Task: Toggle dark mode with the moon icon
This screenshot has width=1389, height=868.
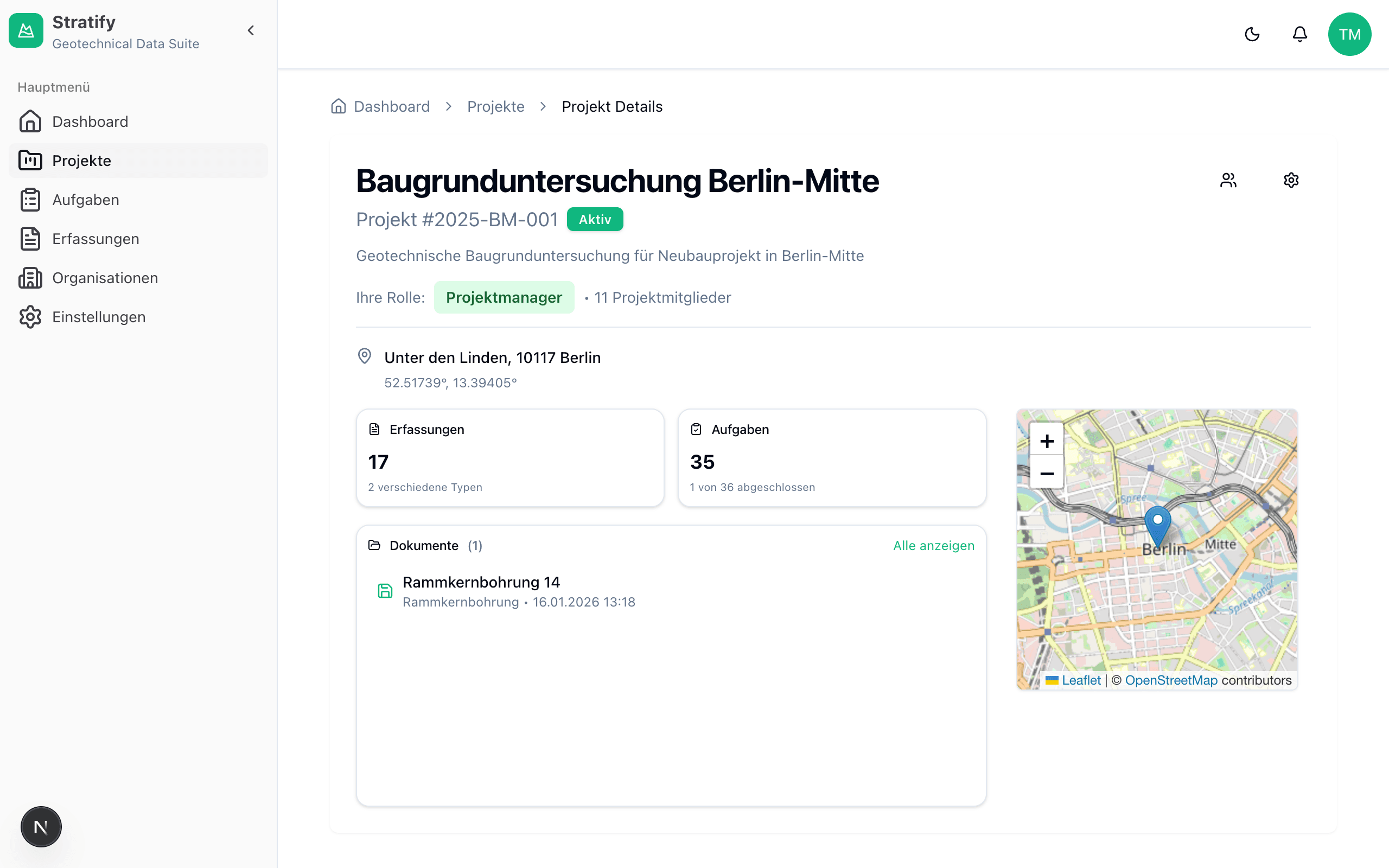Action: [x=1252, y=34]
